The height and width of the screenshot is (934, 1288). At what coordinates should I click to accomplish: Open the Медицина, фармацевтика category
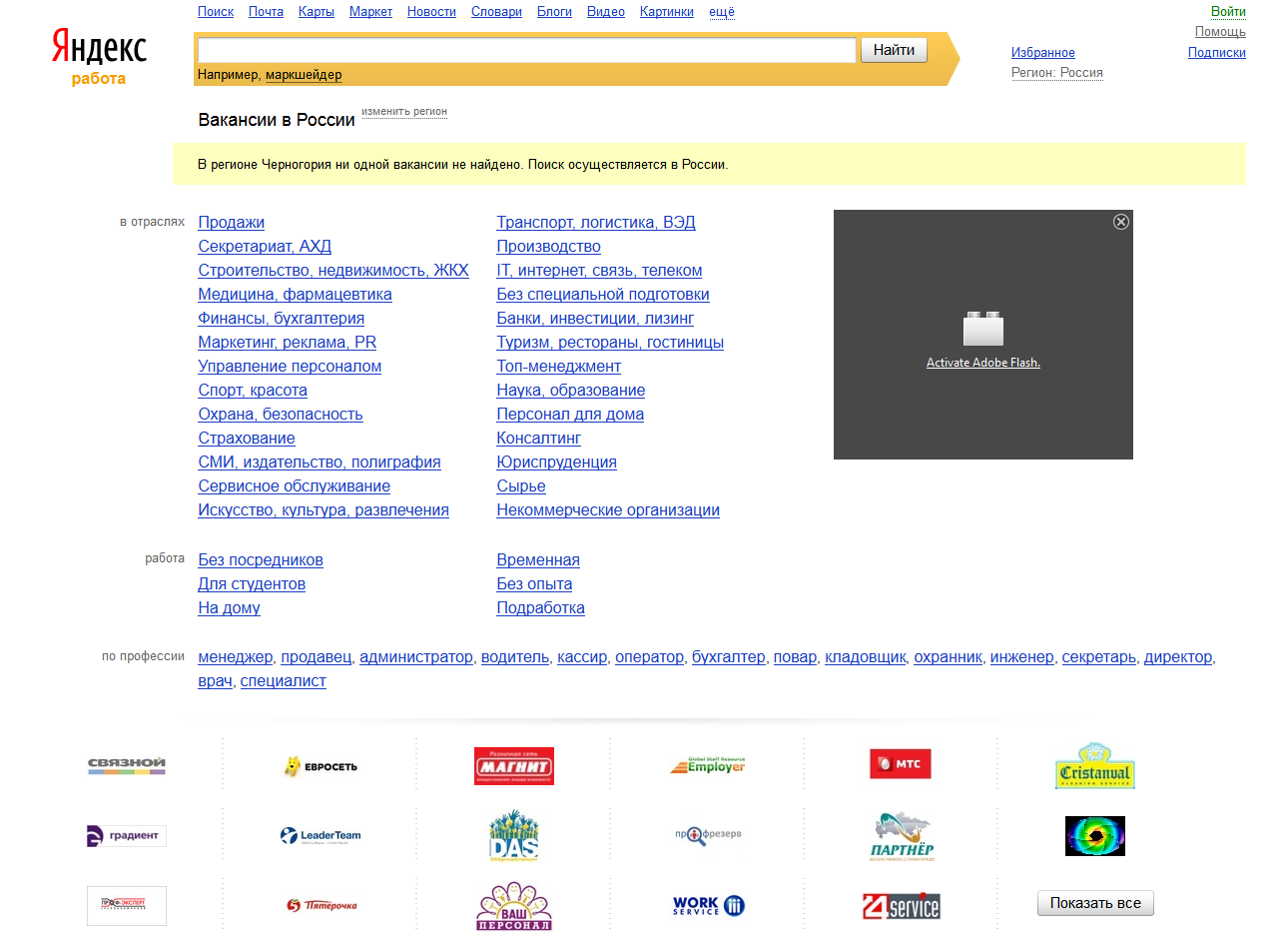[x=296, y=295]
